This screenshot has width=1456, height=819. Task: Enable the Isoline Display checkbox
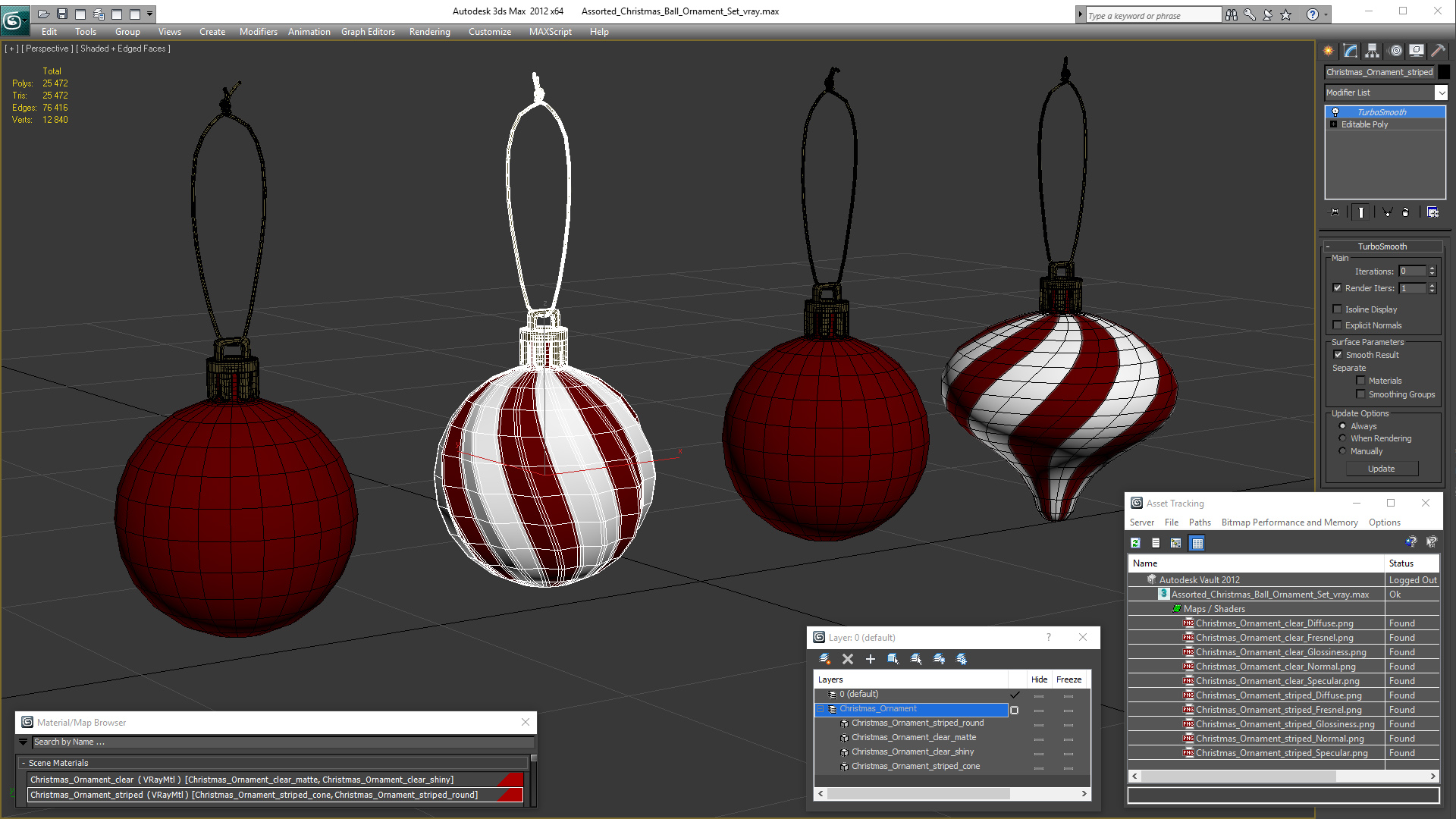pyautogui.click(x=1338, y=309)
